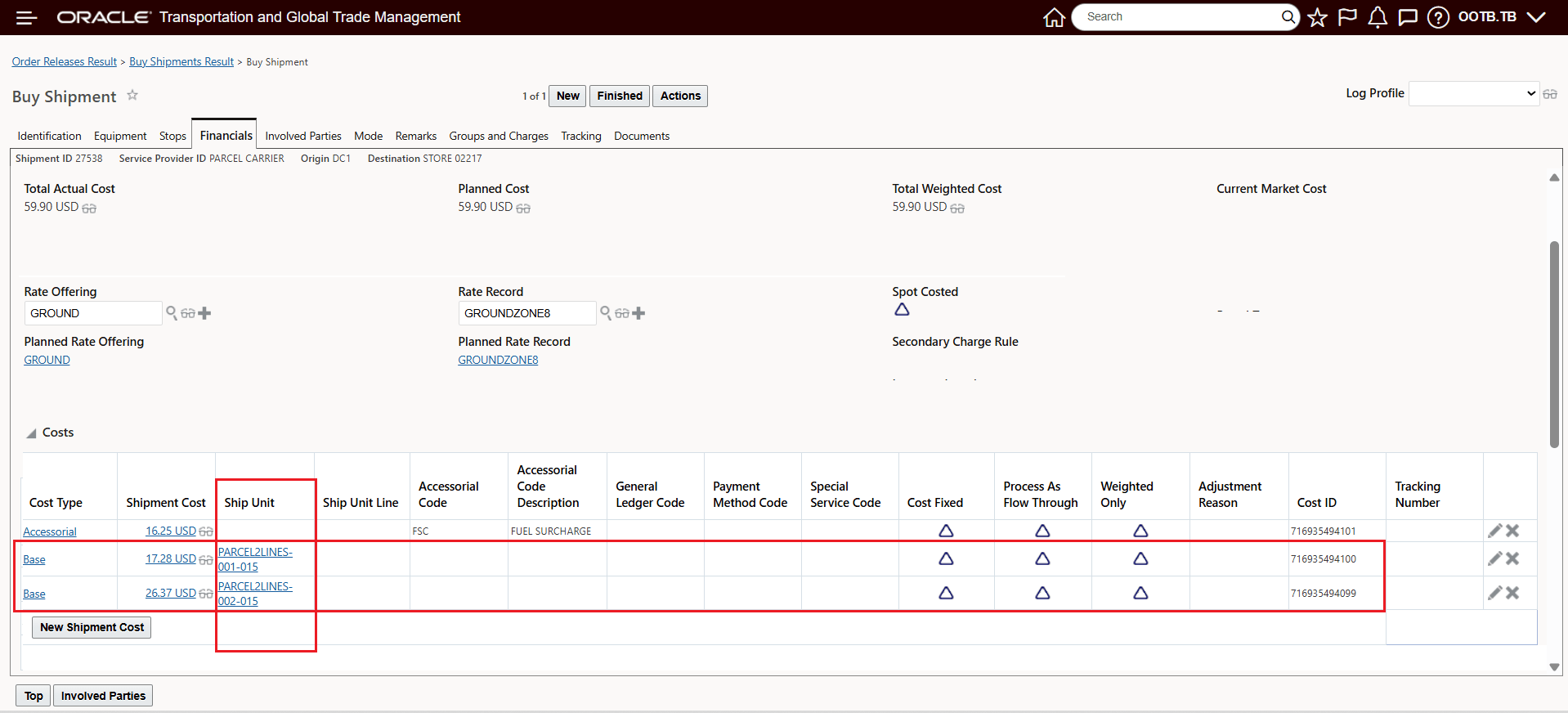View 26.37 USD cost details glasses icon
This screenshot has width=1568, height=713.
tap(206, 594)
